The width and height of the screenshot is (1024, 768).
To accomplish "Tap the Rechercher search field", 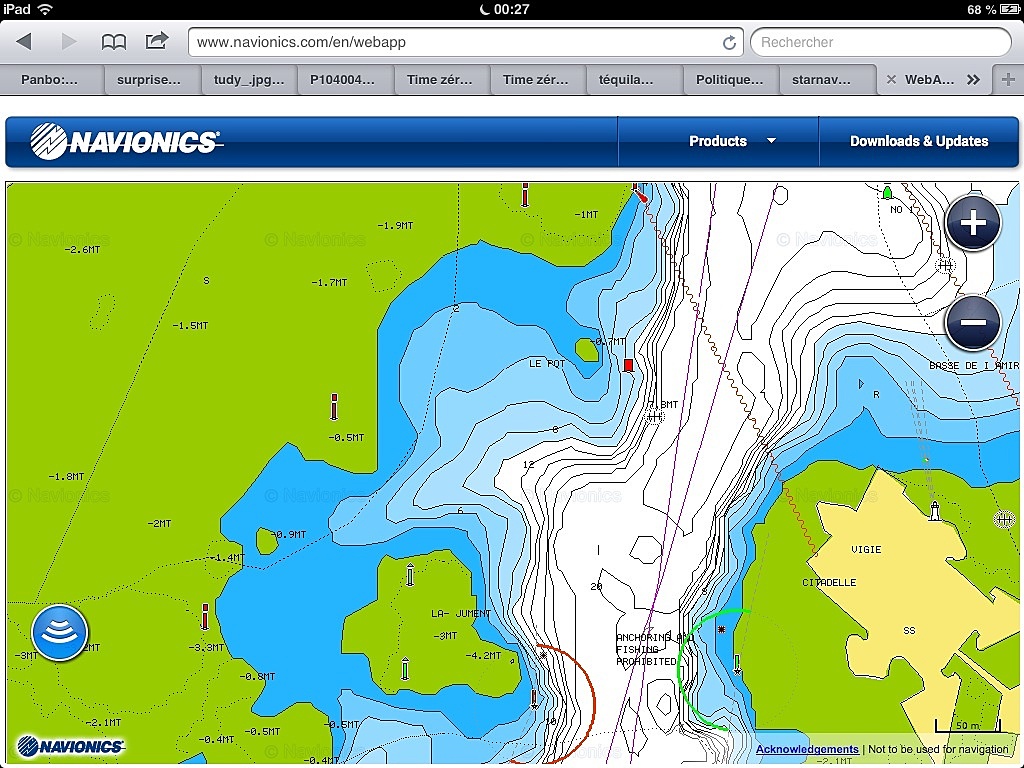I will coord(881,42).
